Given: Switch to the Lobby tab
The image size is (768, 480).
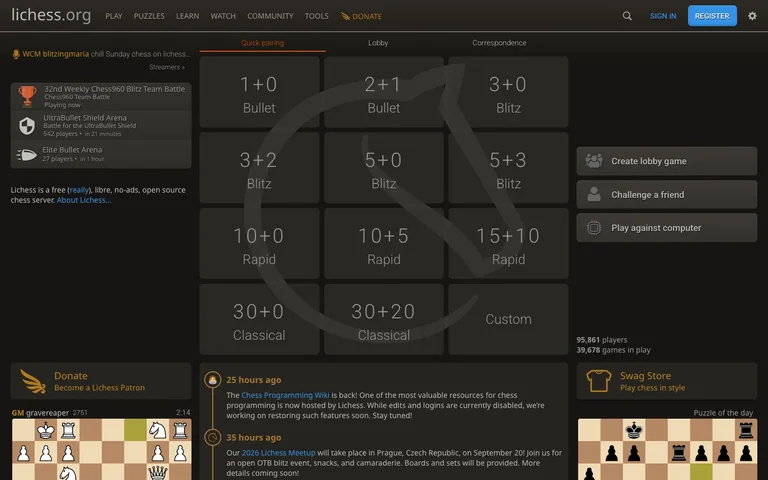Looking at the screenshot, I should [378, 43].
